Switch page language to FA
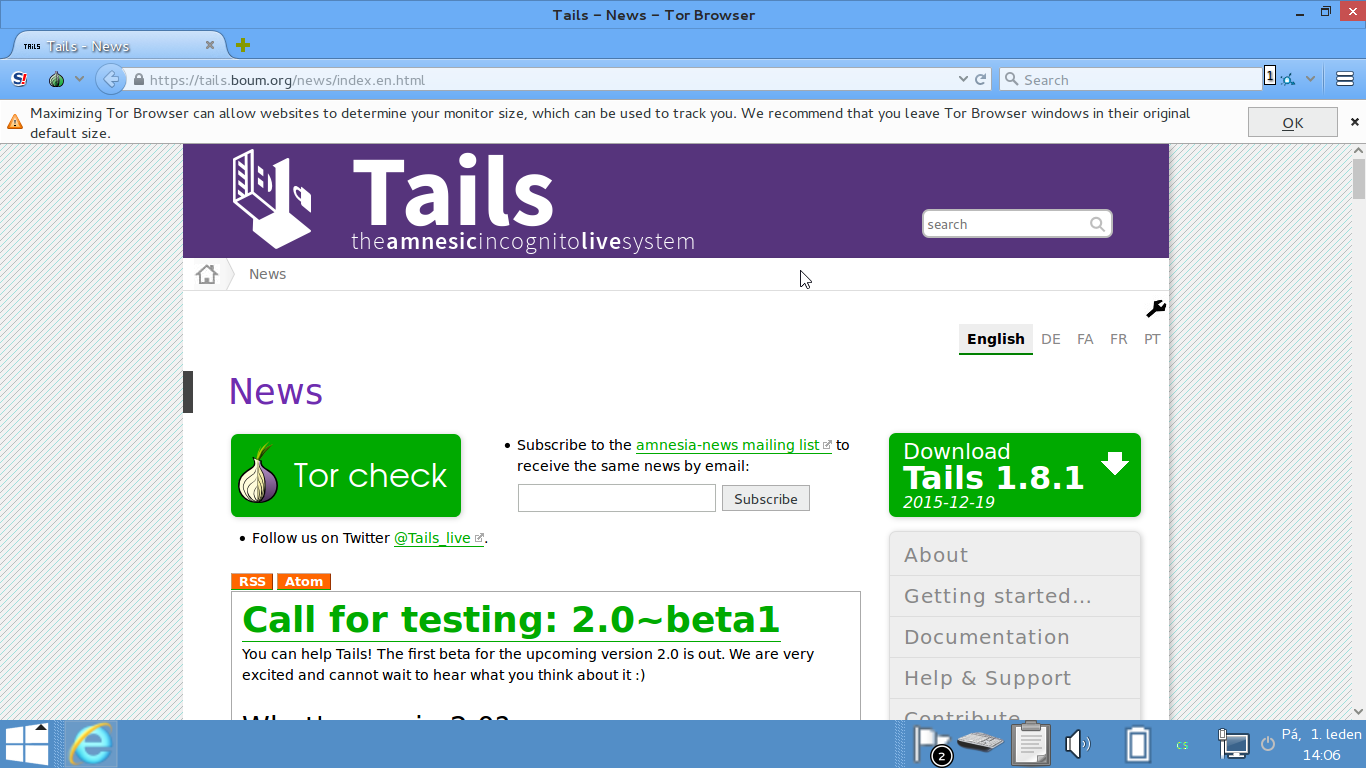 click(x=1085, y=339)
